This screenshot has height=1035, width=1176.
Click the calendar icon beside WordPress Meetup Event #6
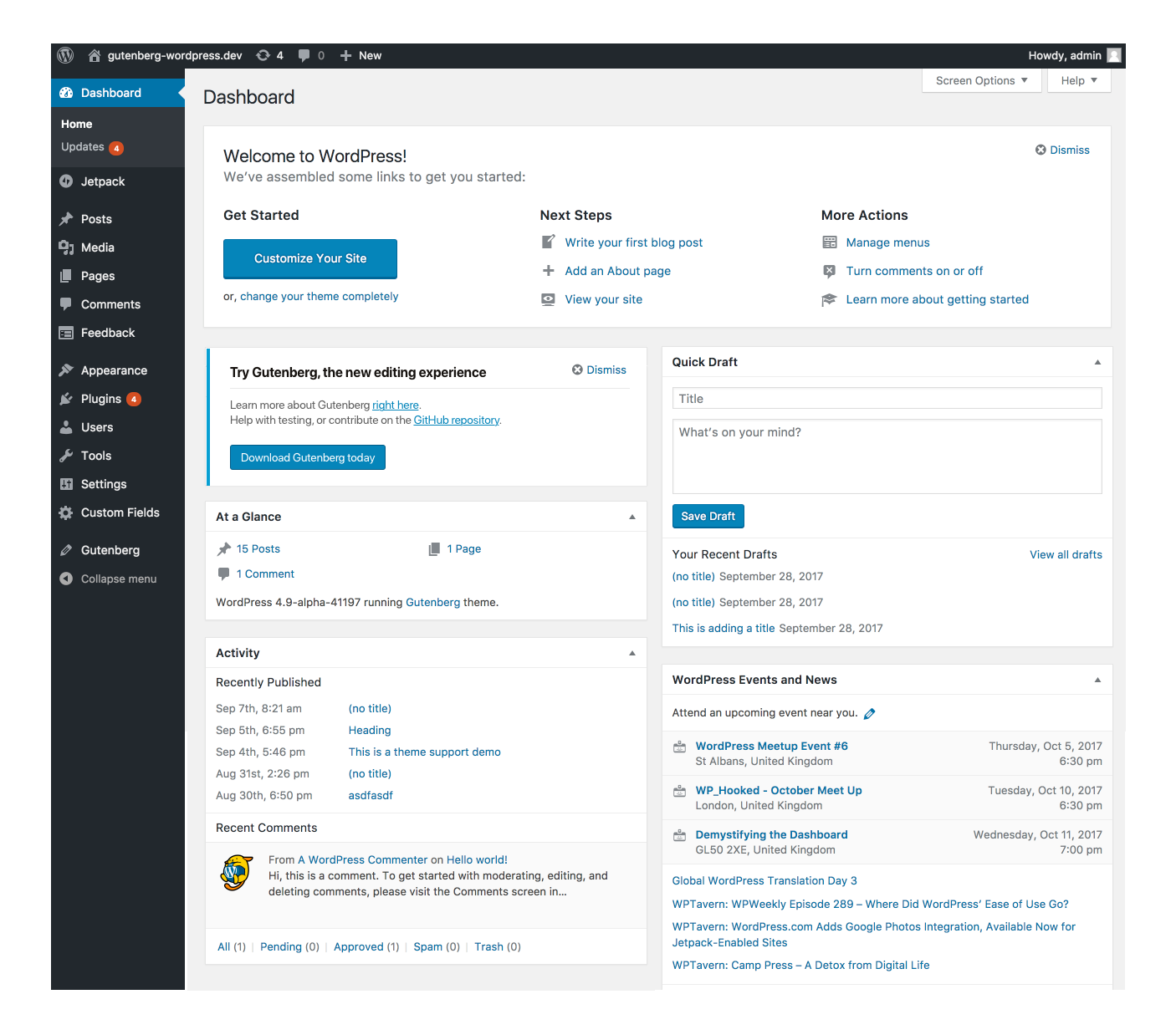point(680,747)
